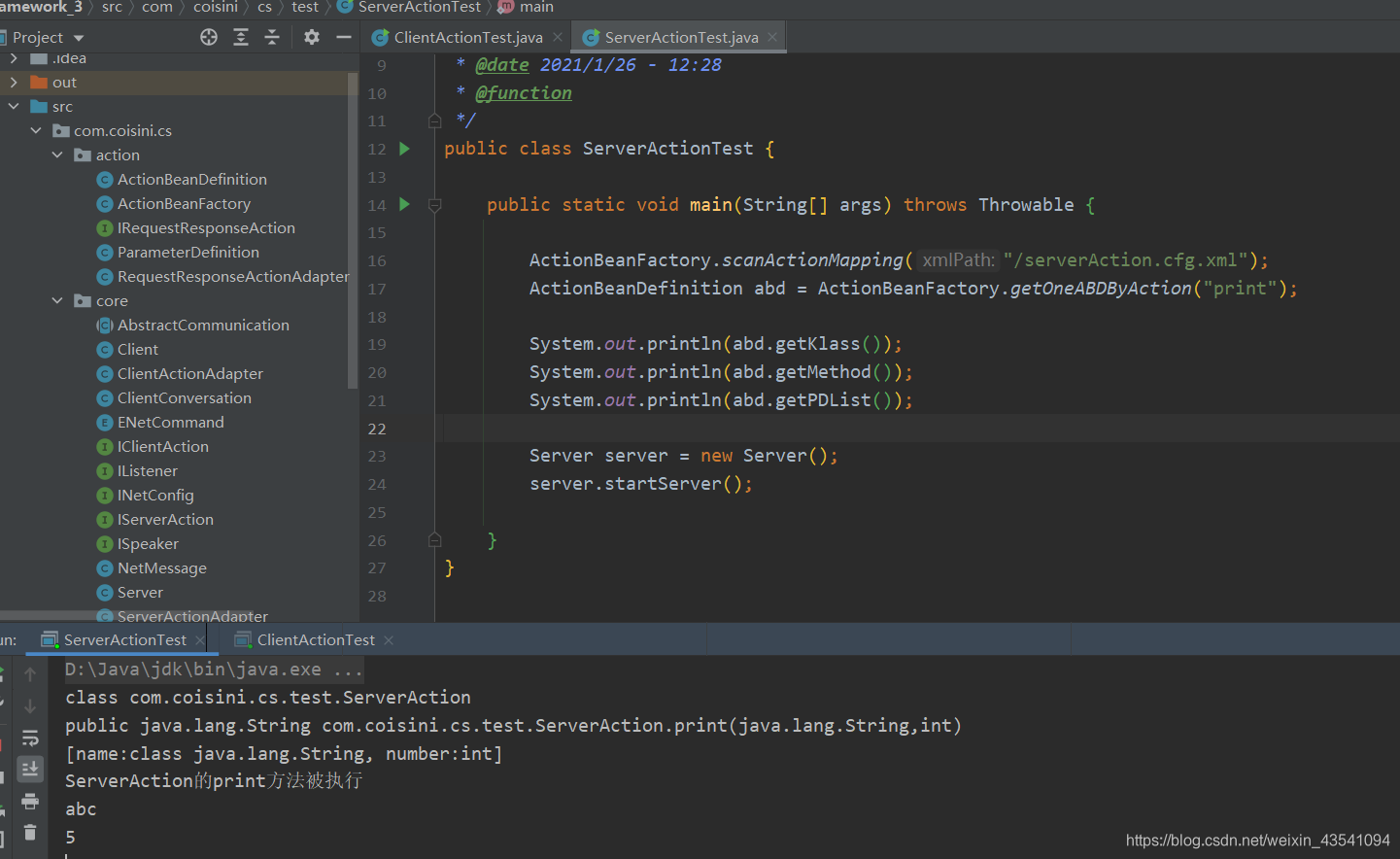Viewport: 1400px width, 859px height.
Task: Collapse the core package
Action: (57, 301)
